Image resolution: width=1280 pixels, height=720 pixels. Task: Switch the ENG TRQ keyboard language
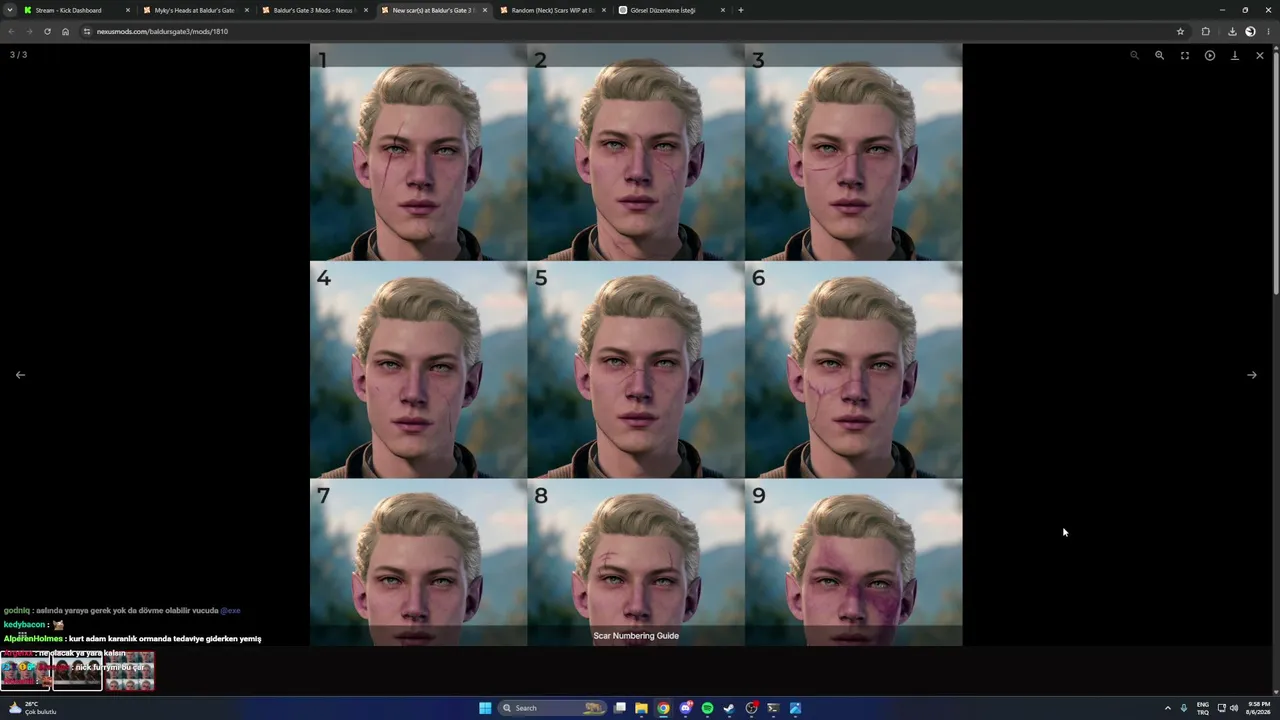(1203, 708)
